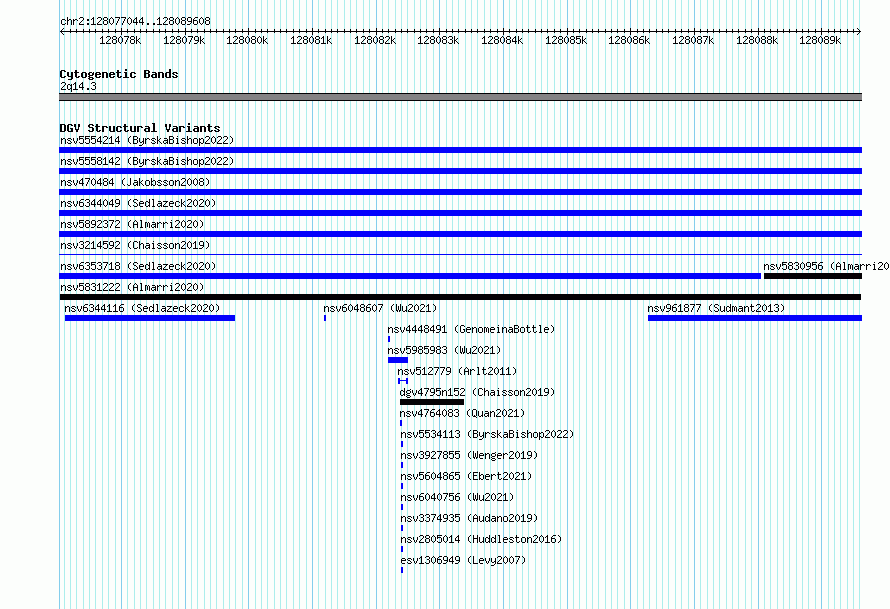Click the 128081k ruler label
Screen dimensions: 890x609
[x=311, y=40]
